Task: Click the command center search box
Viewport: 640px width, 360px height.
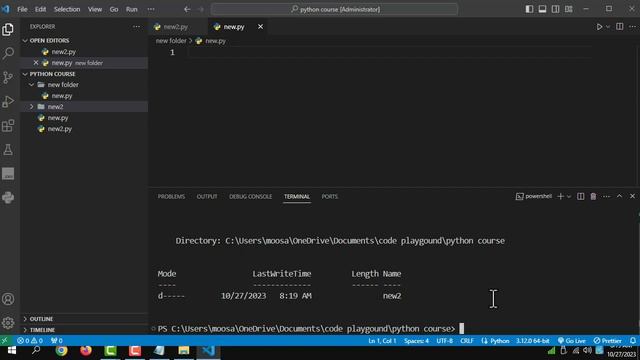Action: coord(334,9)
